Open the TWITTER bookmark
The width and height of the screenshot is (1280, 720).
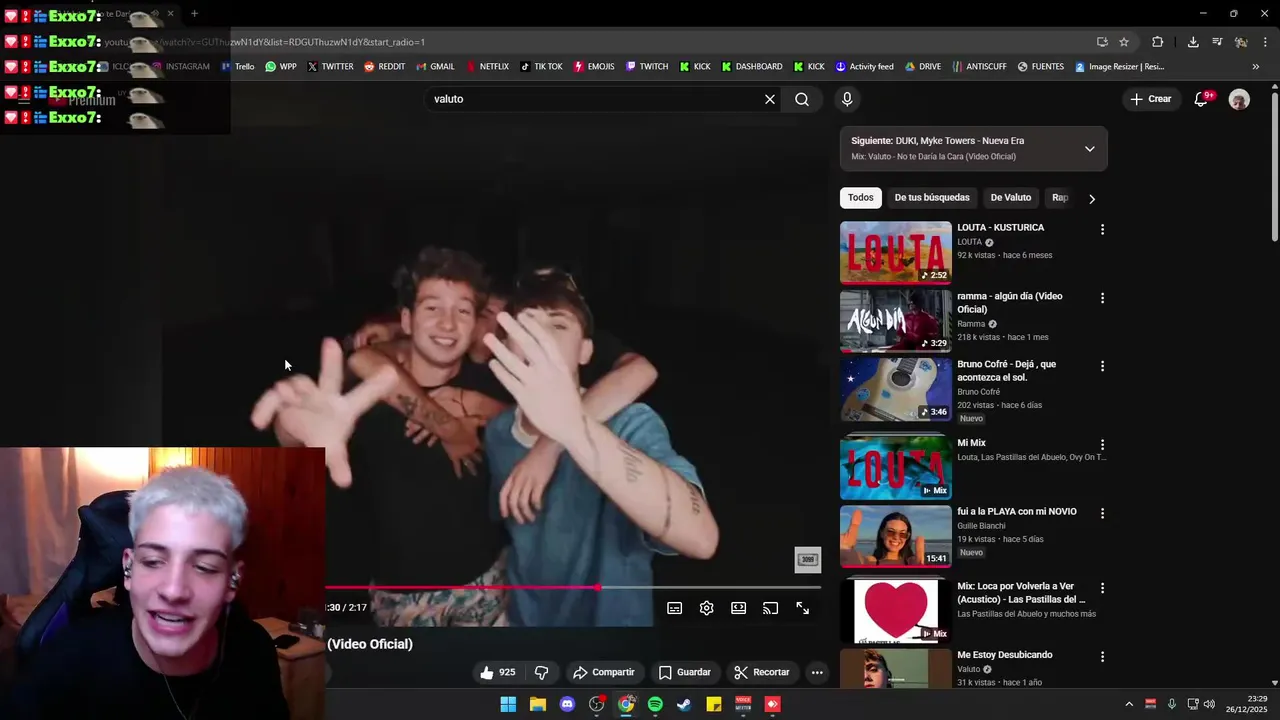(330, 67)
